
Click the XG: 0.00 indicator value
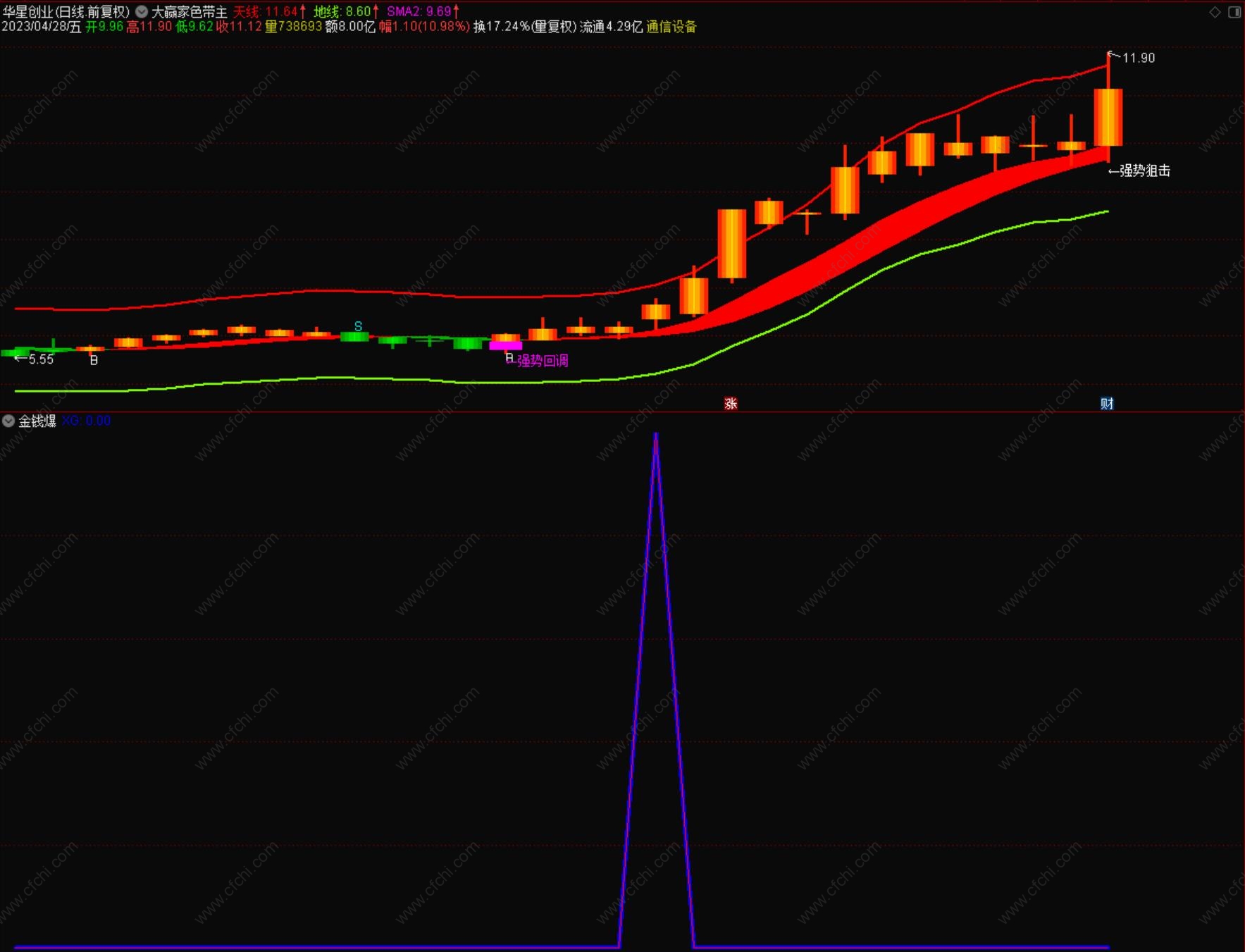click(86, 421)
